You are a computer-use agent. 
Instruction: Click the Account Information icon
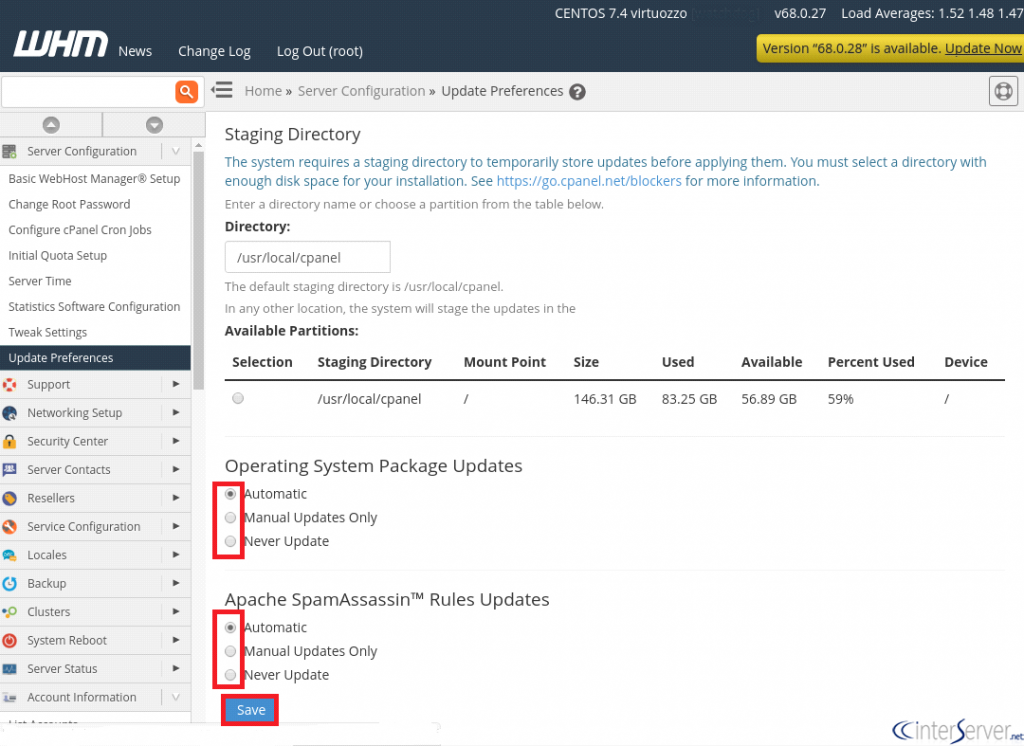tap(10, 698)
